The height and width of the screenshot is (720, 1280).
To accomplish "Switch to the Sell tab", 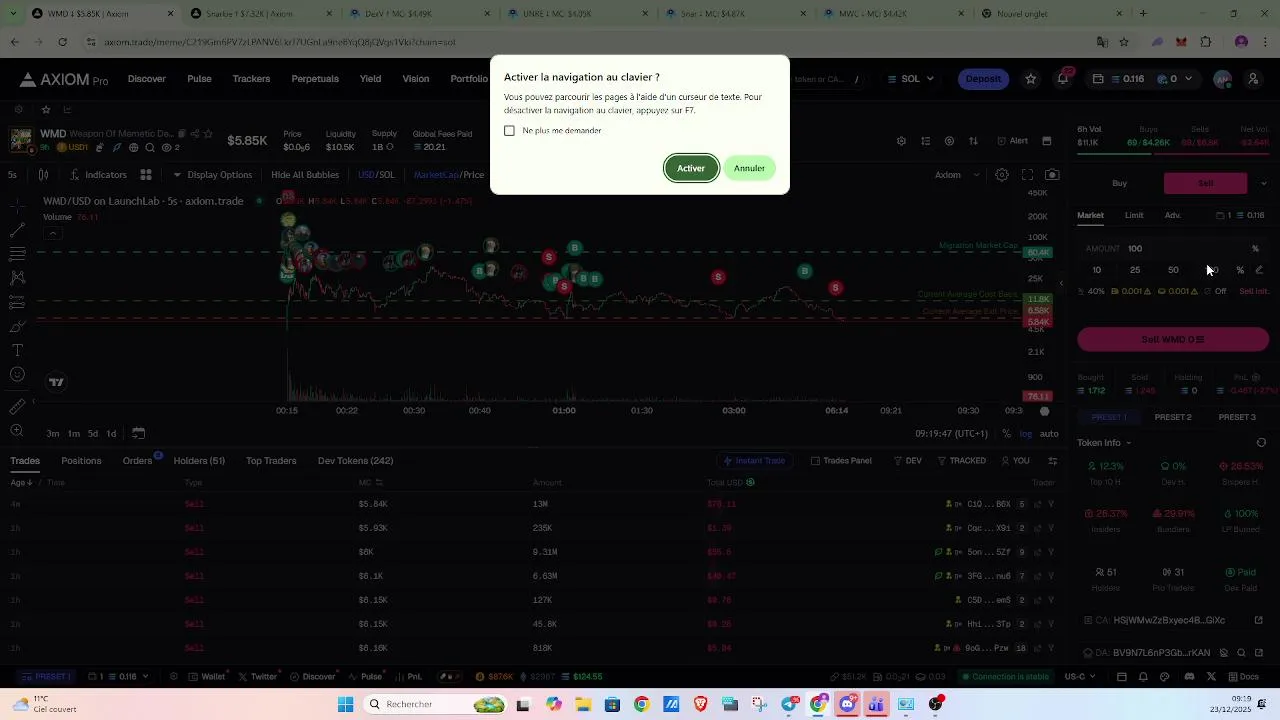I will click(x=1205, y=183).
